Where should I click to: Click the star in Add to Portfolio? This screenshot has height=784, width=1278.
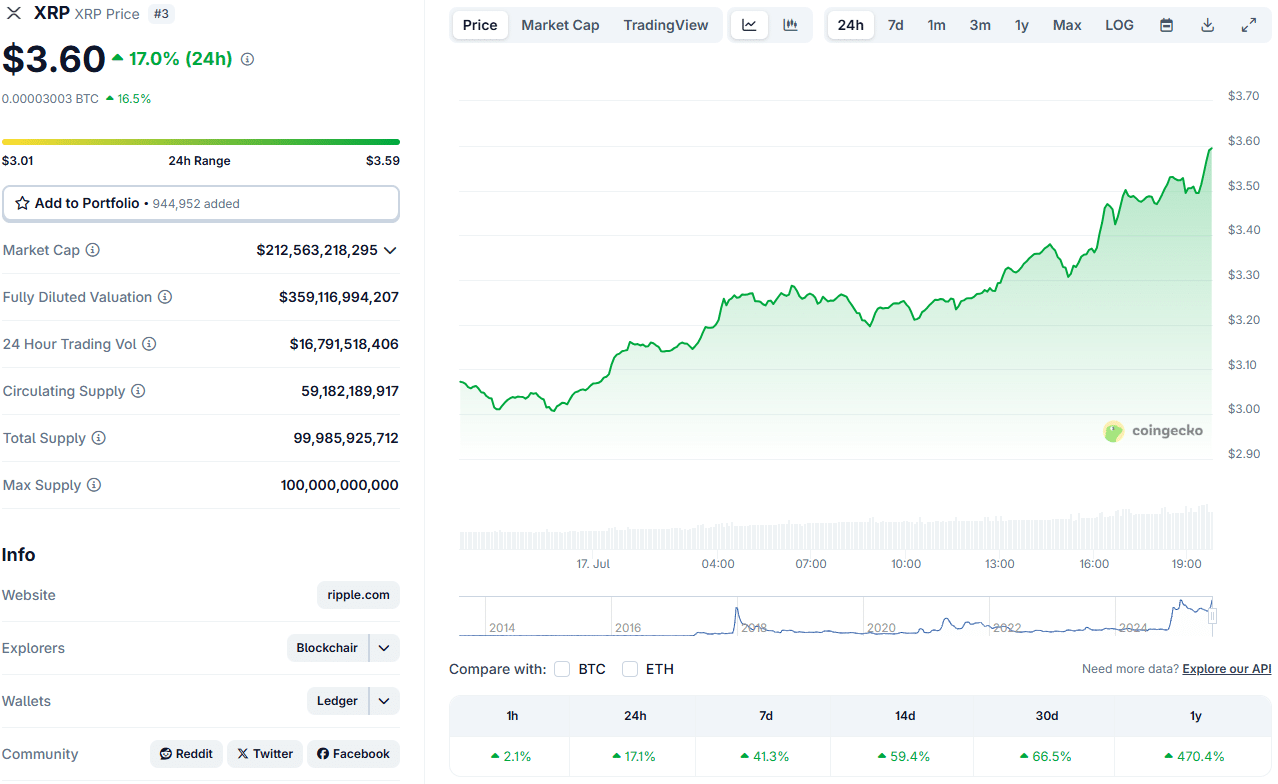click(x=21, y=203)
